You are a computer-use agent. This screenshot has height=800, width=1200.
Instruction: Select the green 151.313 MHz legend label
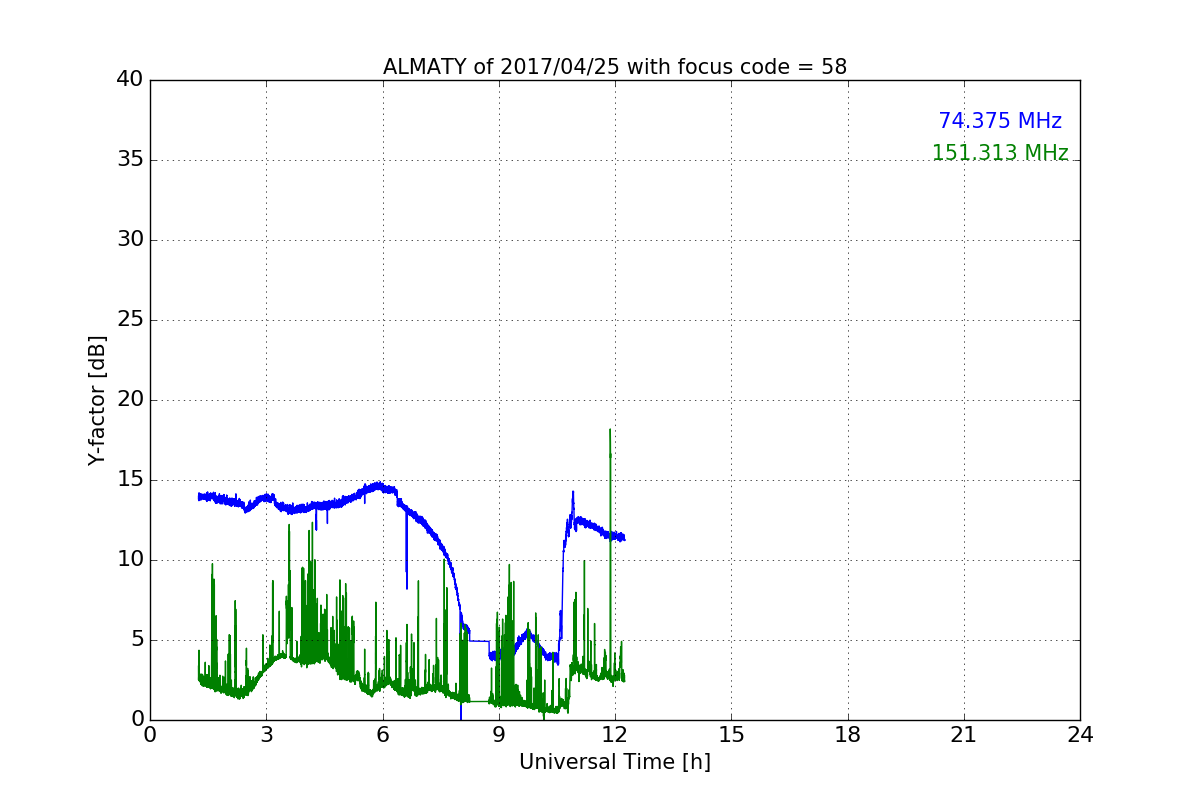point(1000,153)
